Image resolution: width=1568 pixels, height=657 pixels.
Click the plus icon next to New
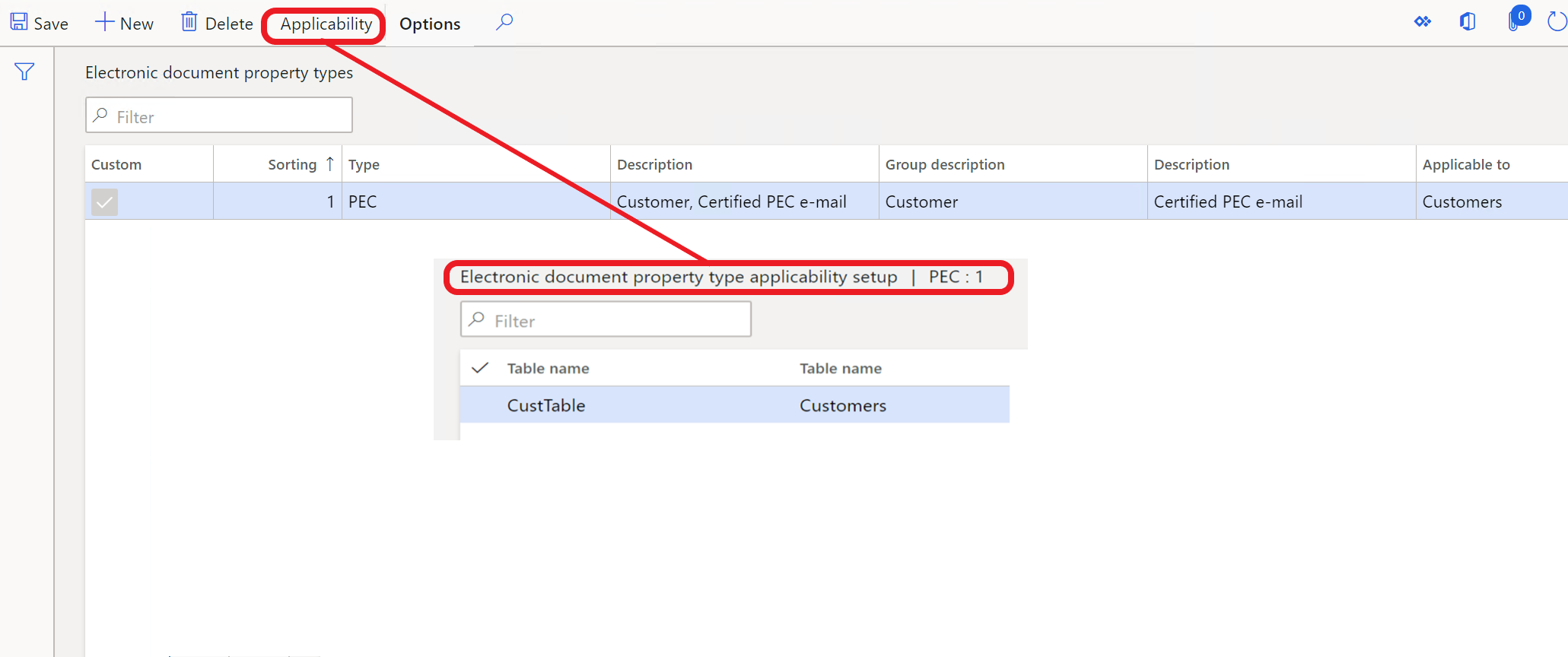click(x=104, y=22)
